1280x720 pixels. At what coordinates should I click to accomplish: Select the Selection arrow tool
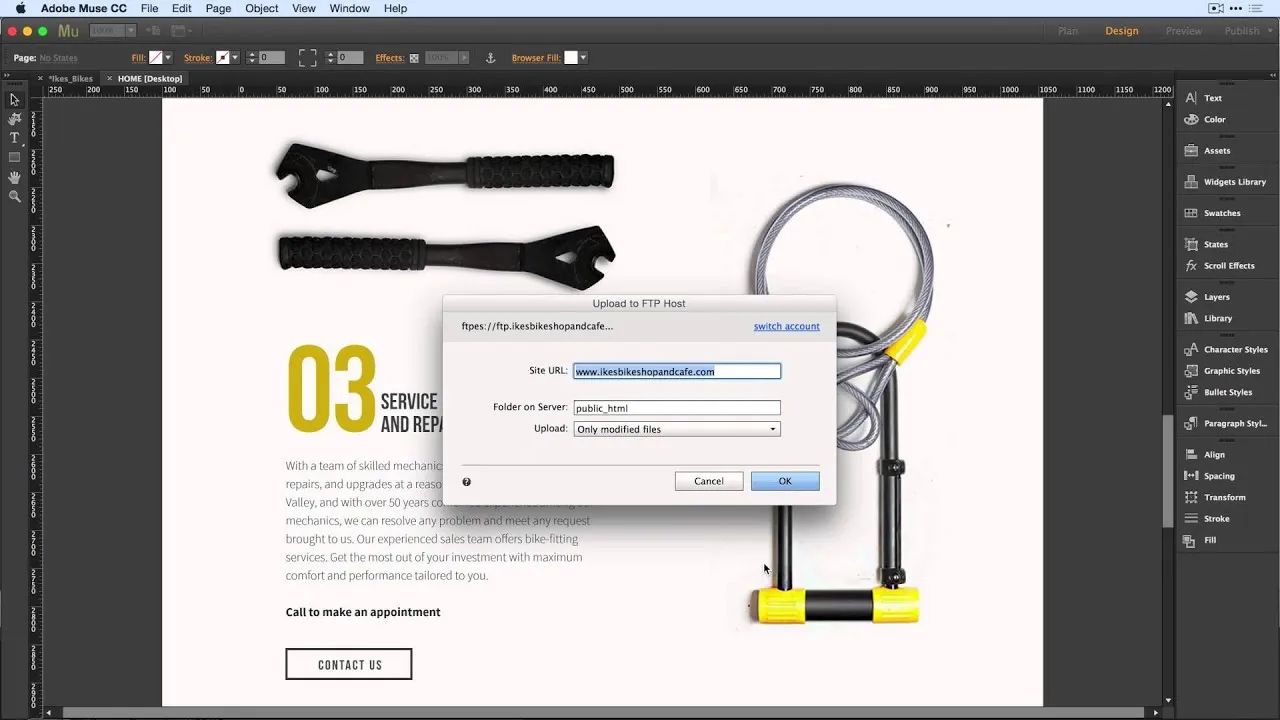[x=14, y=99]
